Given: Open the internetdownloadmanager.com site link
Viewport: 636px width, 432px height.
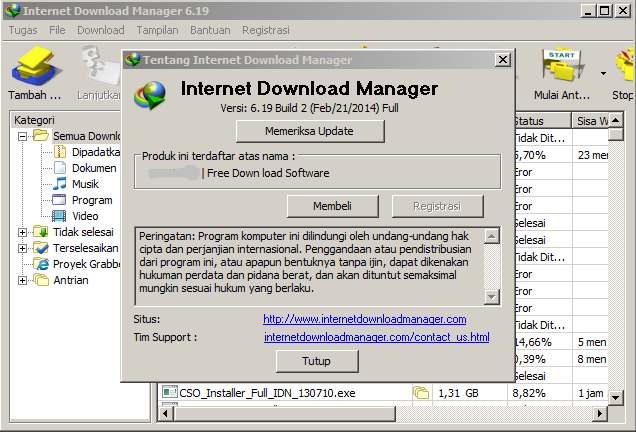Looking at the screenshot, I should pos(365,319).
